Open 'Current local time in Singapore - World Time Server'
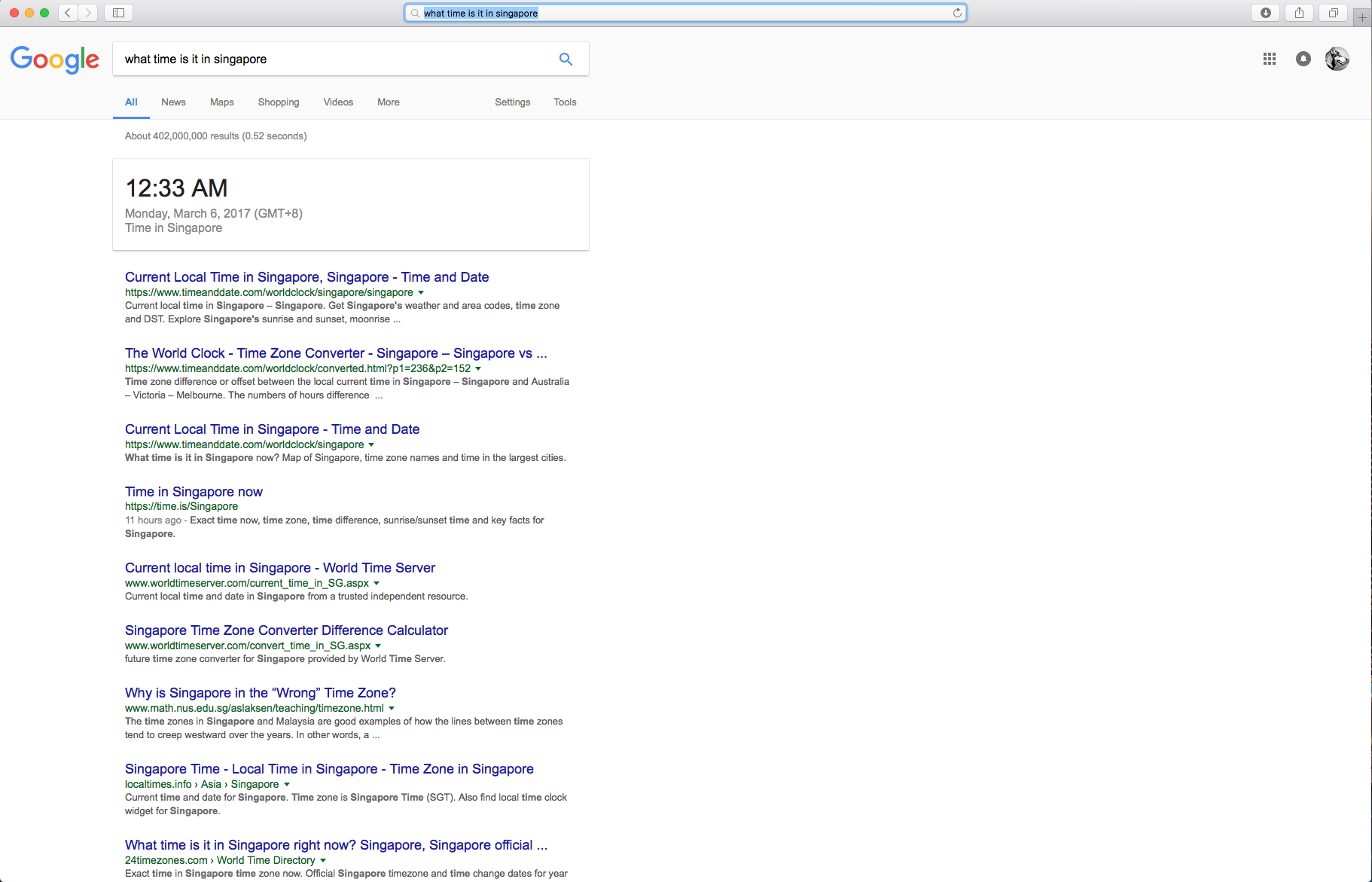Image resolution: width=1372 pixels, height=882 pixels. point(280,568)
